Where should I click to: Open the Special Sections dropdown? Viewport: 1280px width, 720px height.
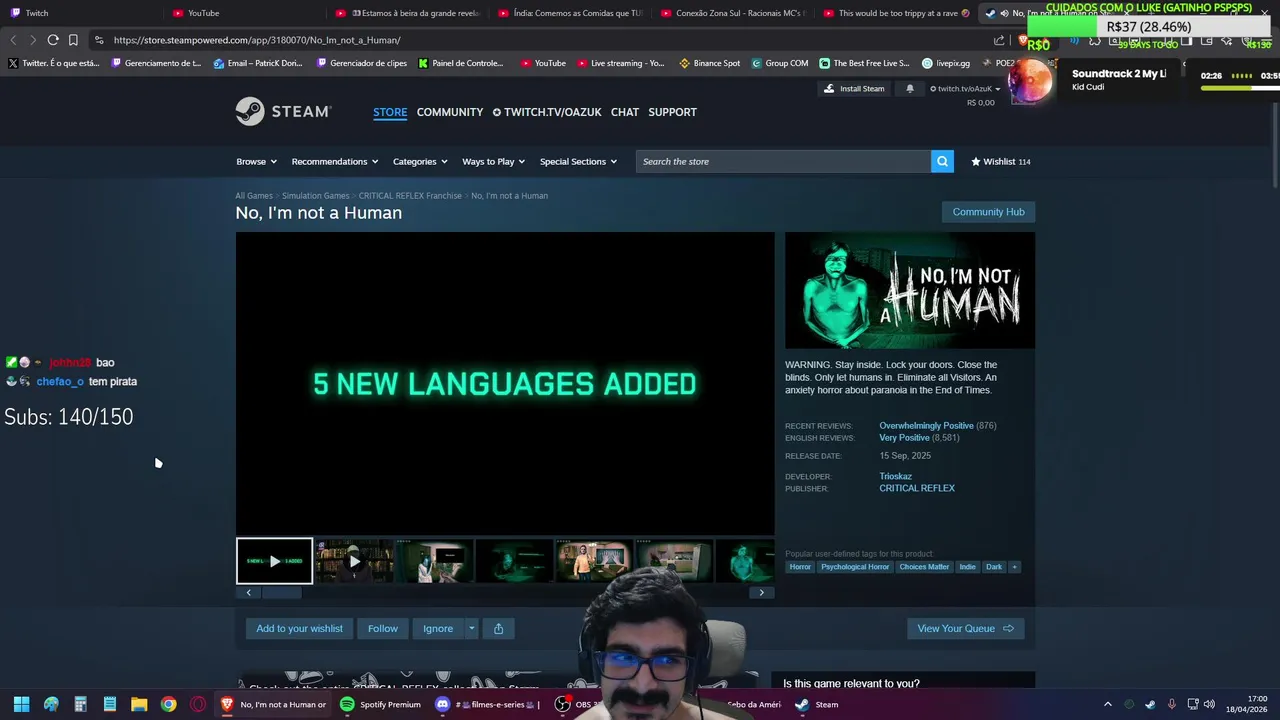[x=578, y=161]
